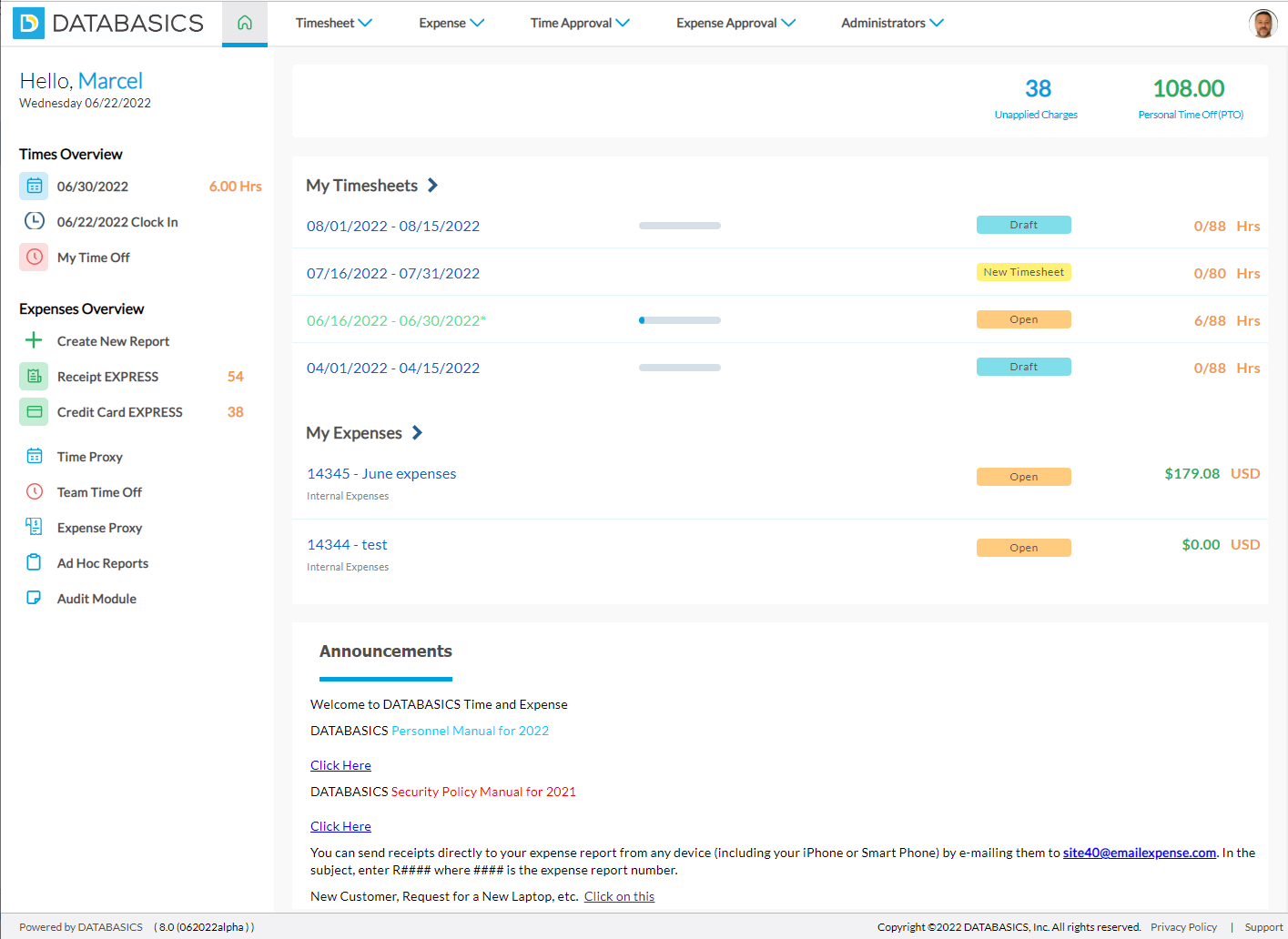Select Create New Report

114,341
